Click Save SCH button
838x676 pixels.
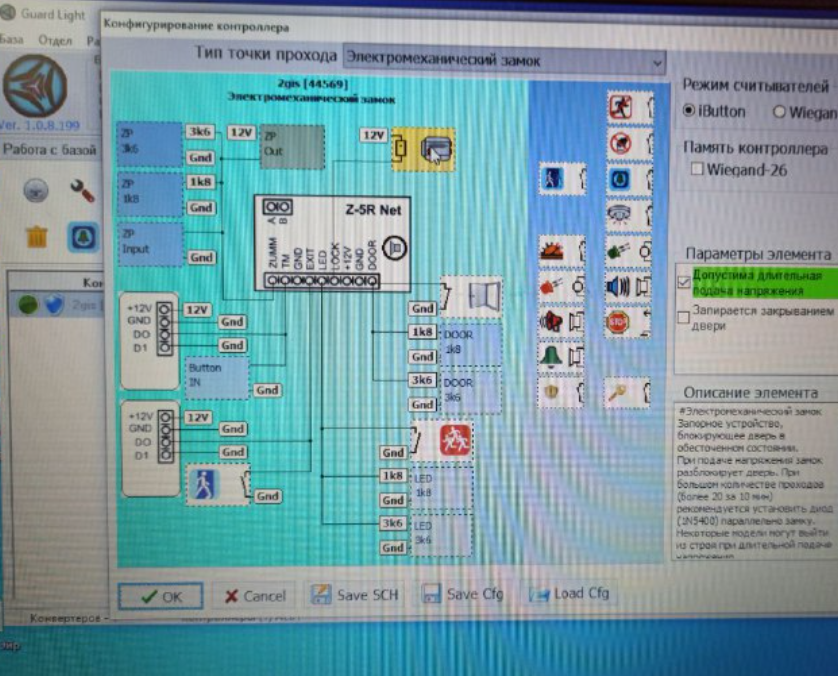coord(354,594)
